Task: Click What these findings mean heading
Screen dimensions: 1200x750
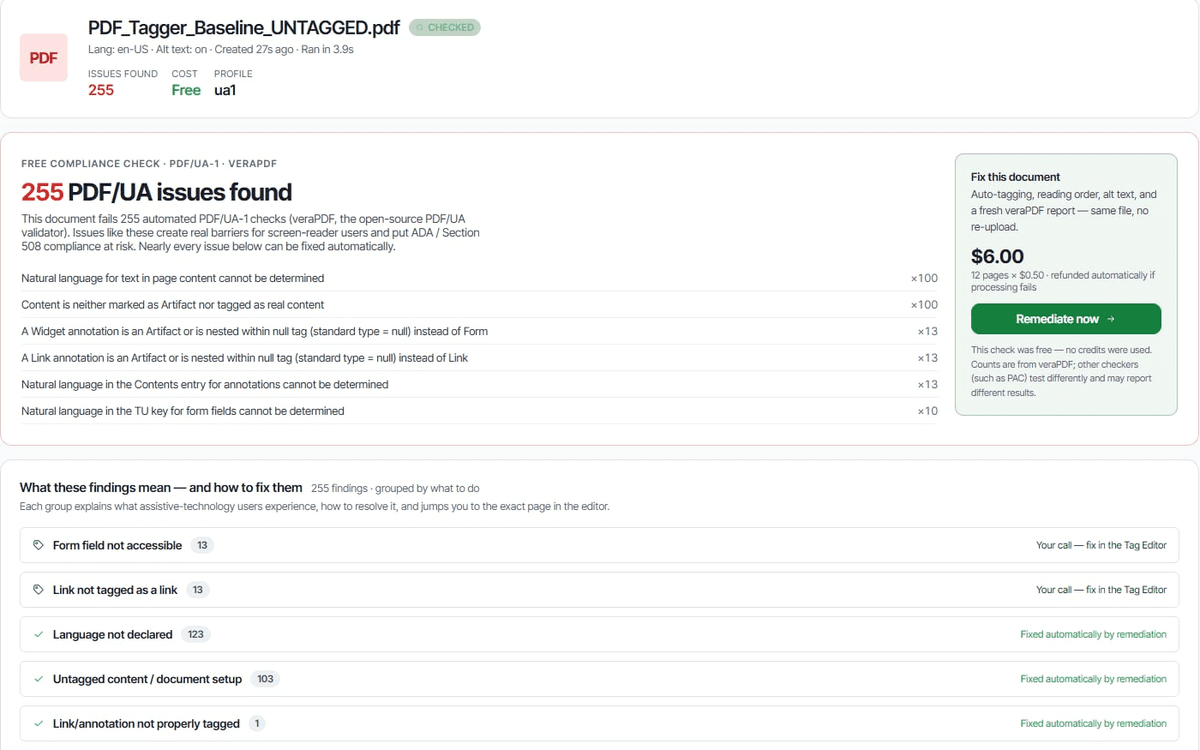Action: click(161, 488)
